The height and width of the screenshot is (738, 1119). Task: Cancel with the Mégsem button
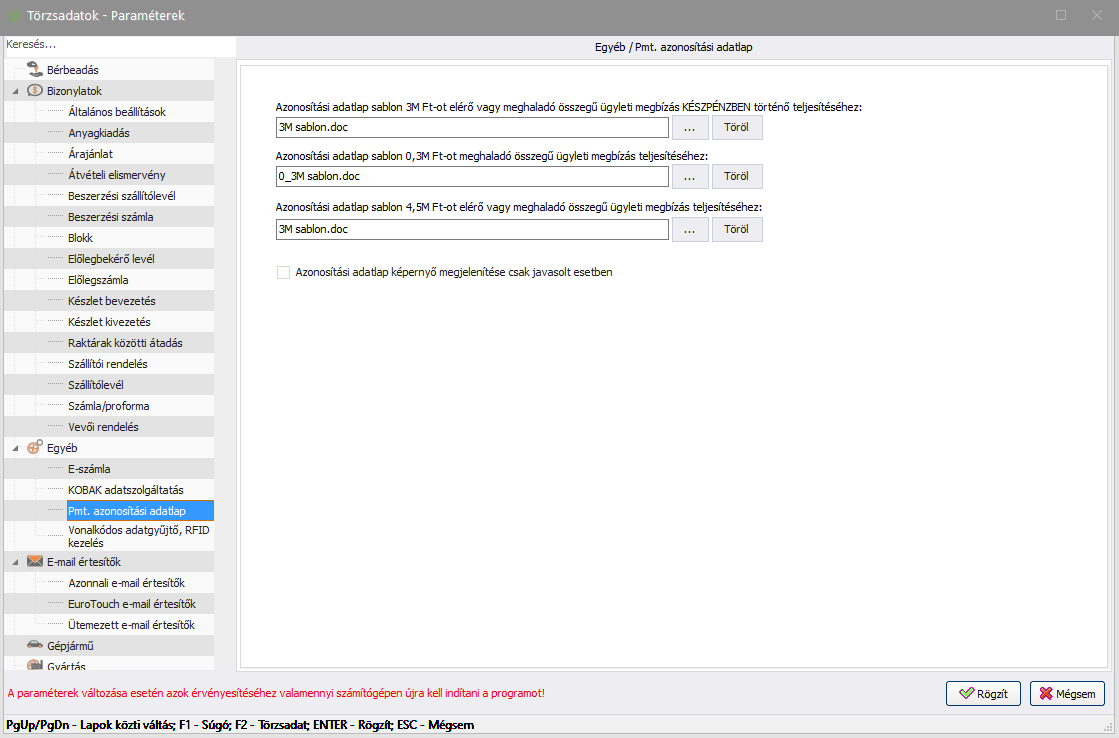coord(1067,693)
